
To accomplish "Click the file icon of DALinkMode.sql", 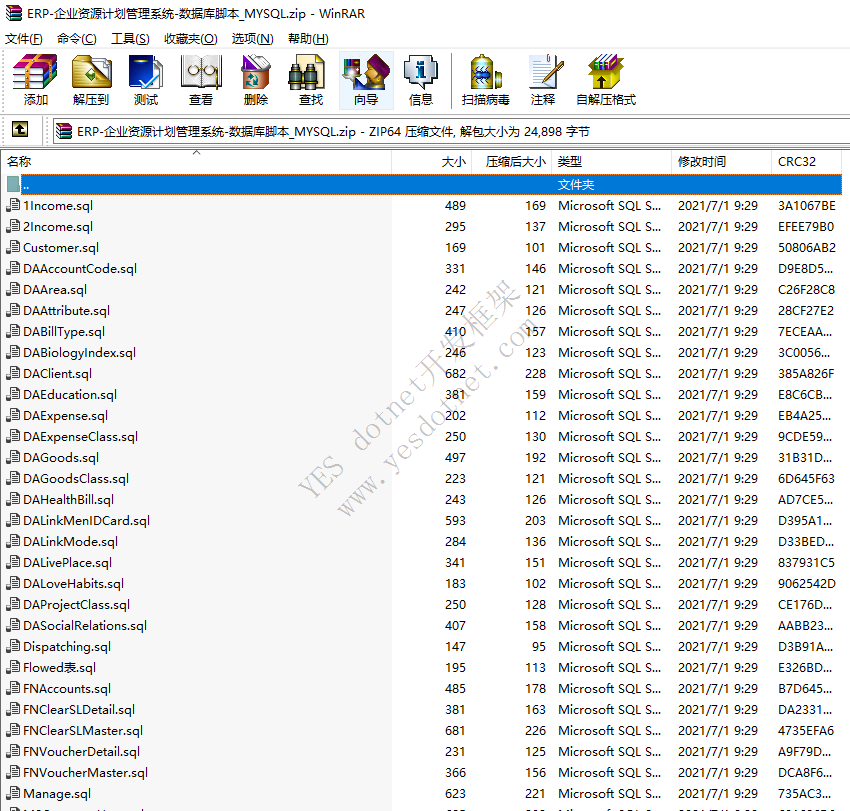I will (x=12, y=542).
